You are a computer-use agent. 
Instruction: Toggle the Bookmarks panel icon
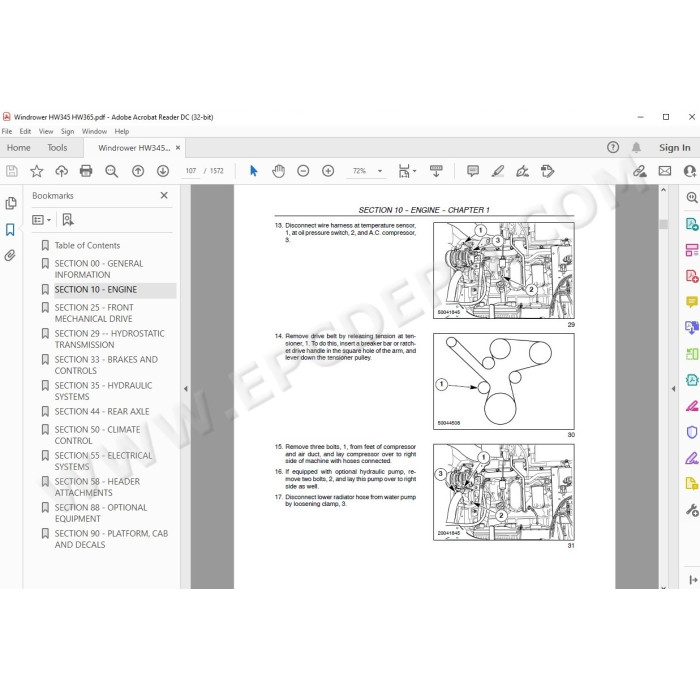click(10, 229)
